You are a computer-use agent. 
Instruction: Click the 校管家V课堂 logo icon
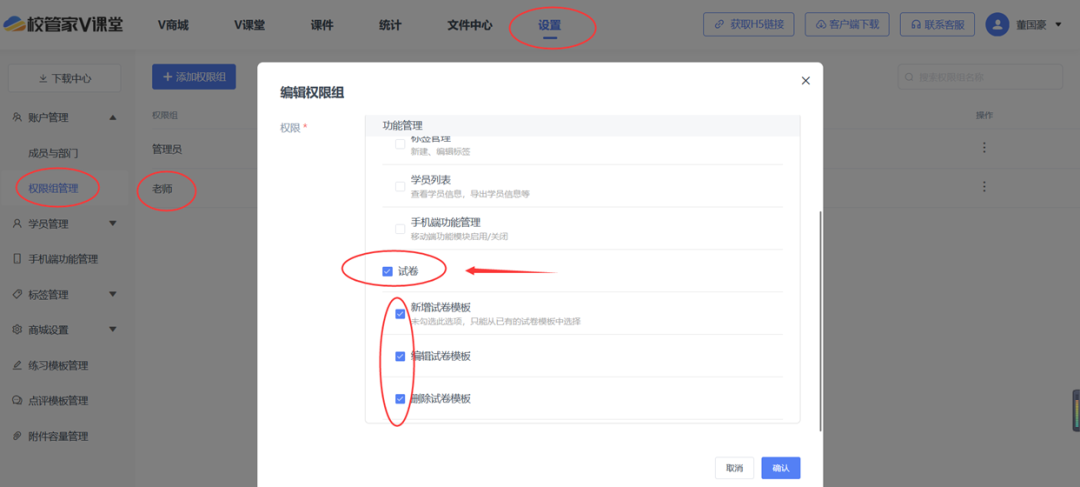[17, 24]
